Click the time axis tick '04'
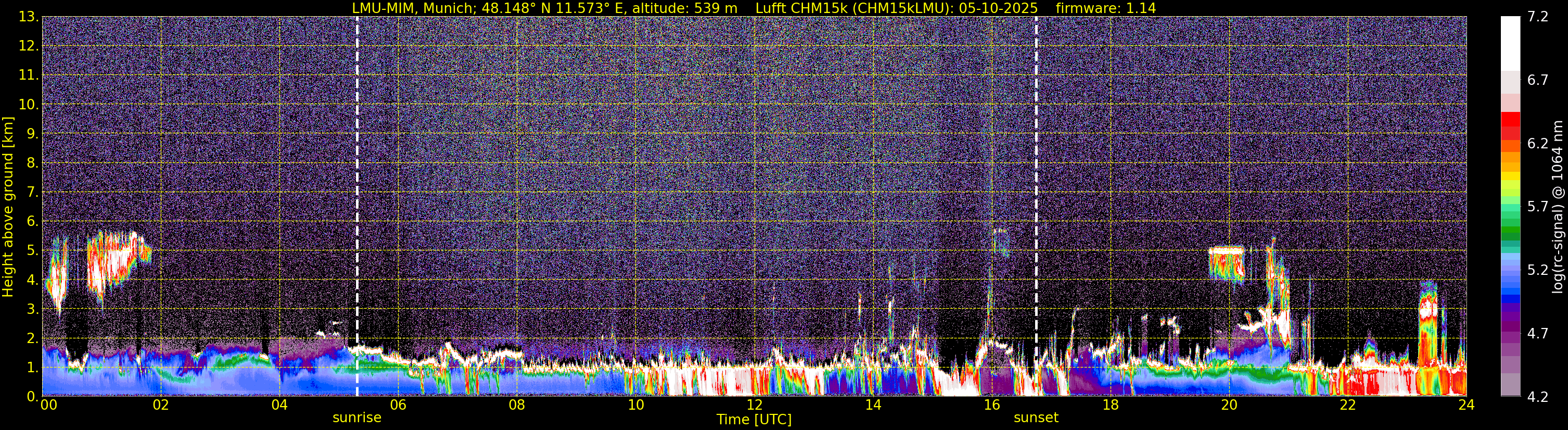This screenshot has height=430, width=1568. coord(279,406)
